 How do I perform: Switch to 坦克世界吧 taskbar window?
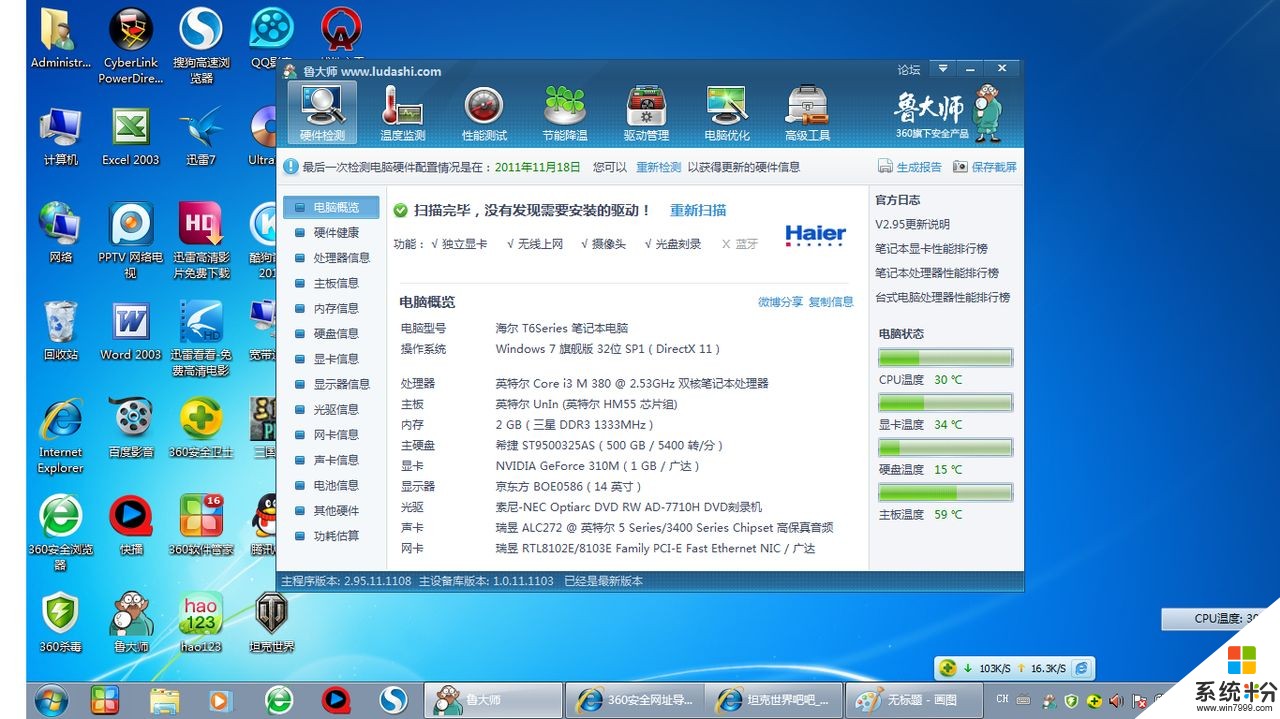tap(774, 700)
